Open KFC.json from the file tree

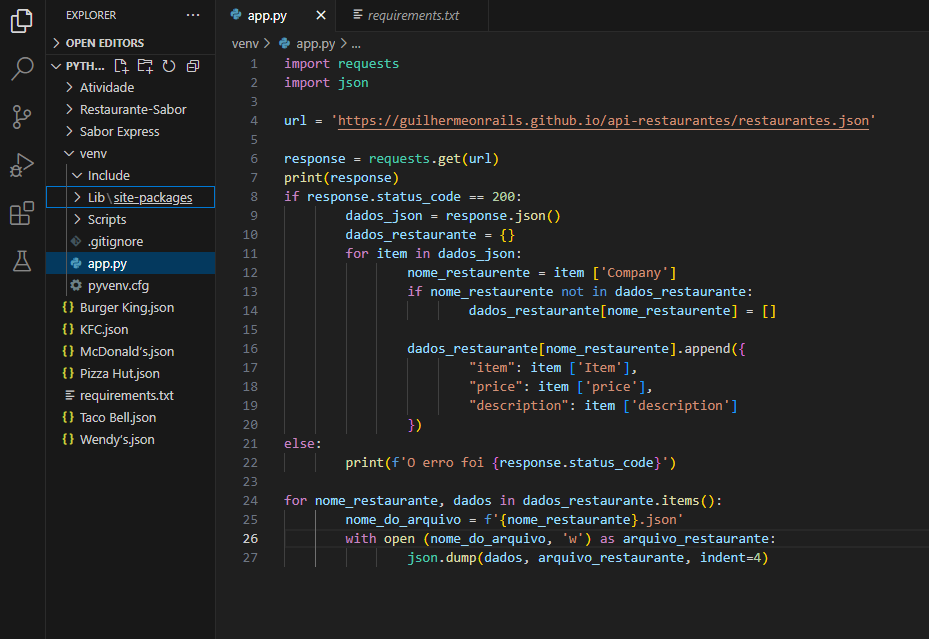pyautogui.click(x=104, y=329)
